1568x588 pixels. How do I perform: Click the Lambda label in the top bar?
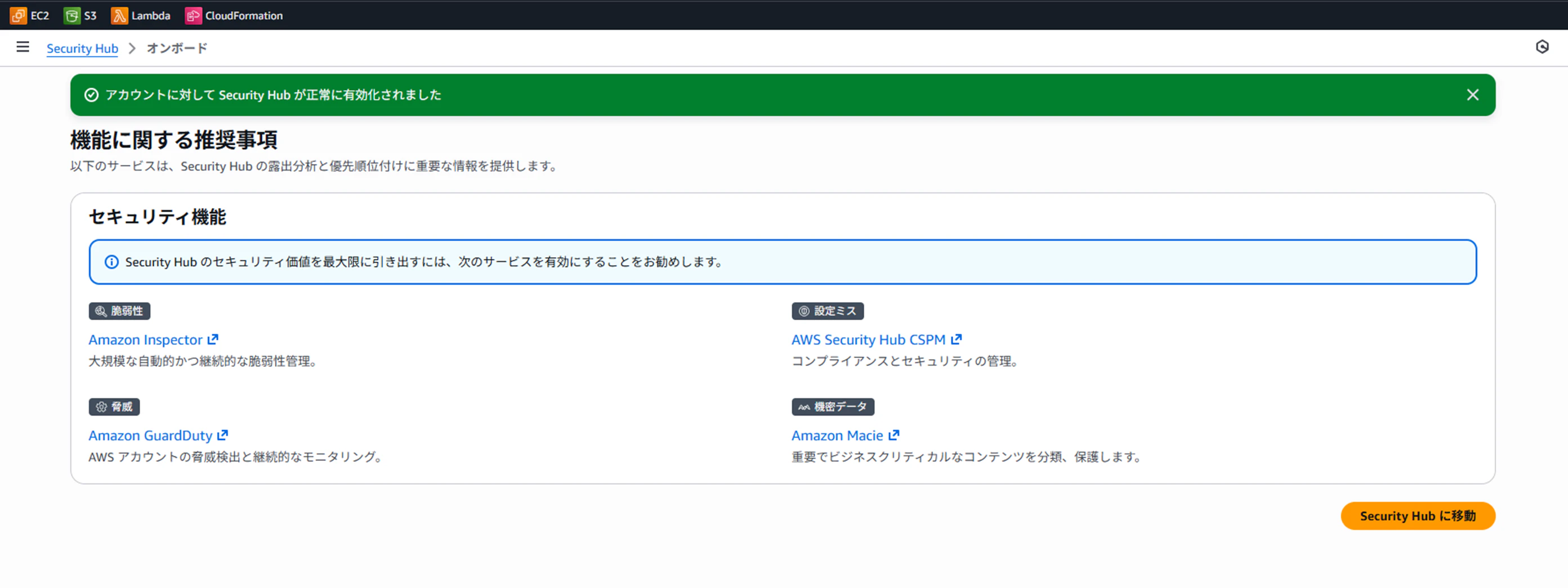[x=151, y=16]
